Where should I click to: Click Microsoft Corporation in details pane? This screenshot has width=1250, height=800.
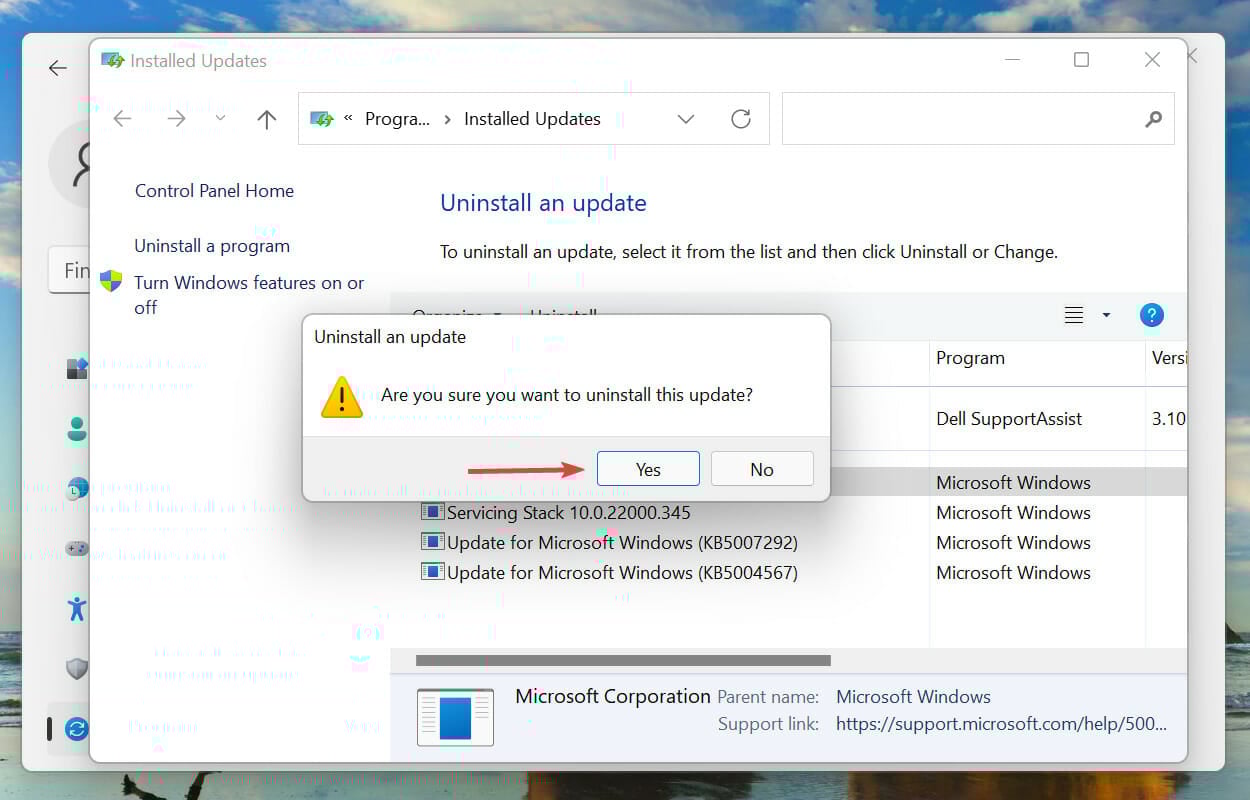click(613, 696)
